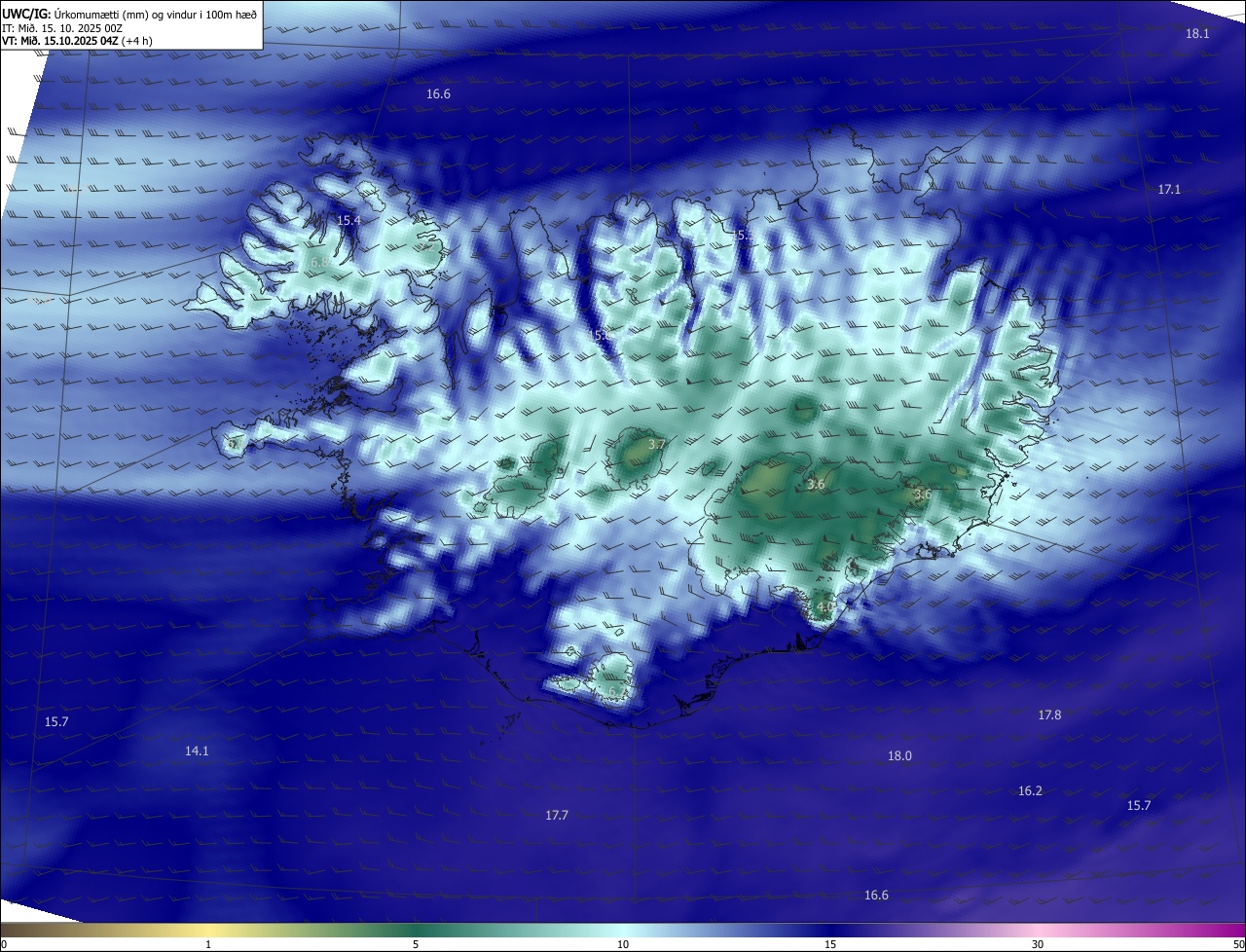Click the 17.7 value label
This screenshot has height=952, width=1246.
click(557, 815)
